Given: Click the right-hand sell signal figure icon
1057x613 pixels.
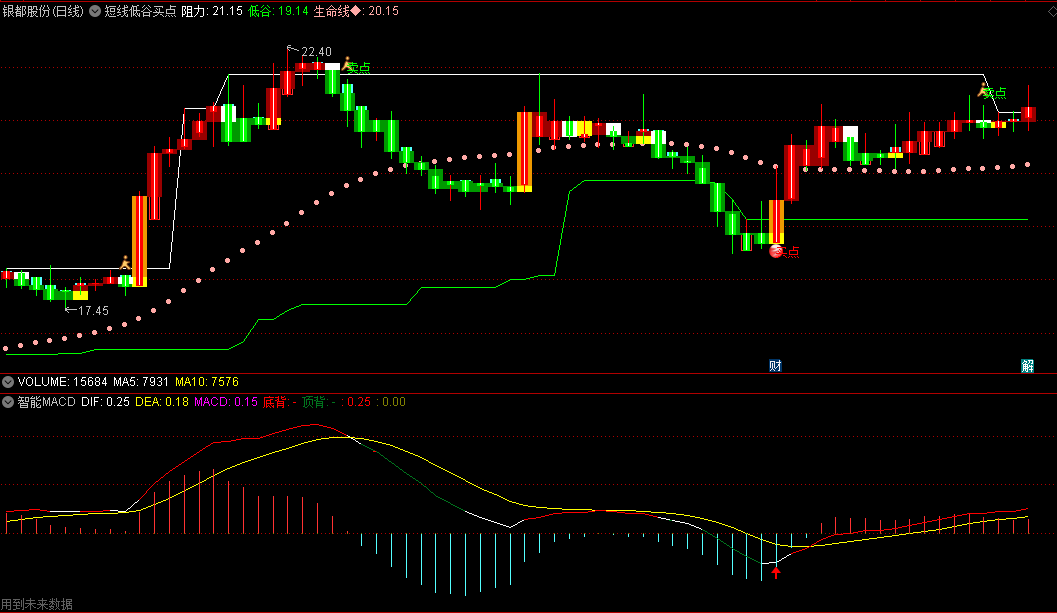Looking at the screenshot, I should coord(984,89).
